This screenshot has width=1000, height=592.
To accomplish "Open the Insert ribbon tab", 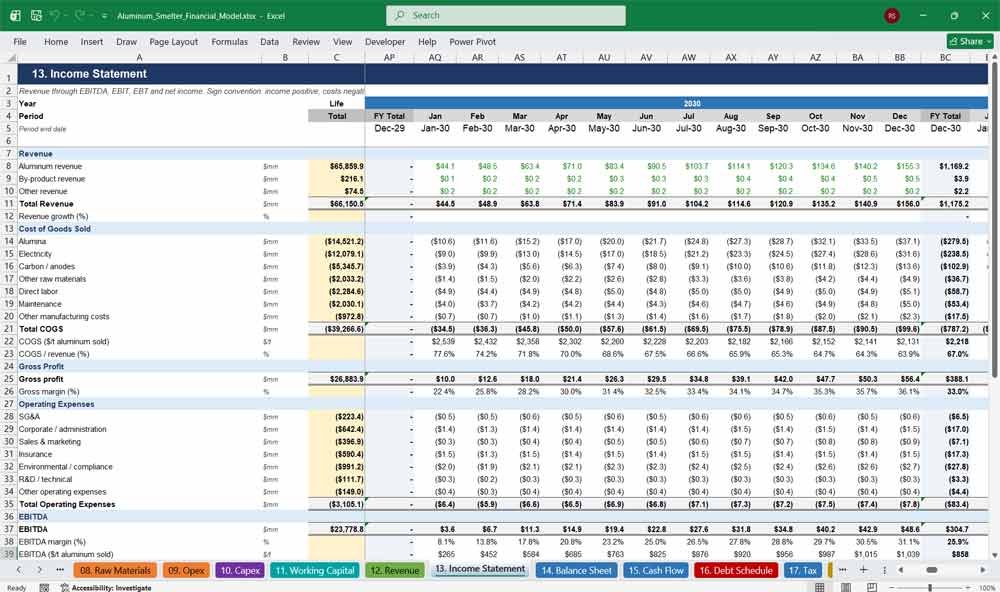I will (x=92, y=41).
